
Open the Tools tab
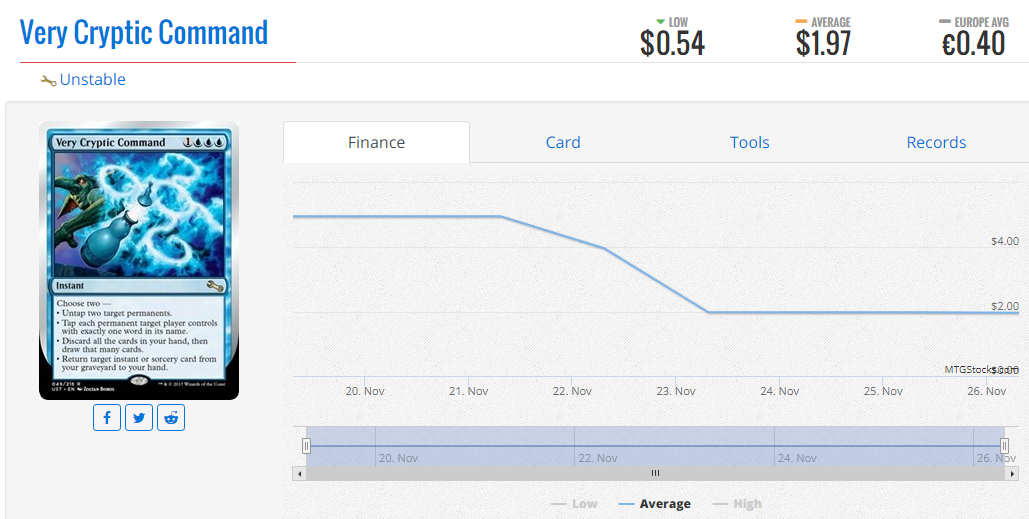click(749, 142)
